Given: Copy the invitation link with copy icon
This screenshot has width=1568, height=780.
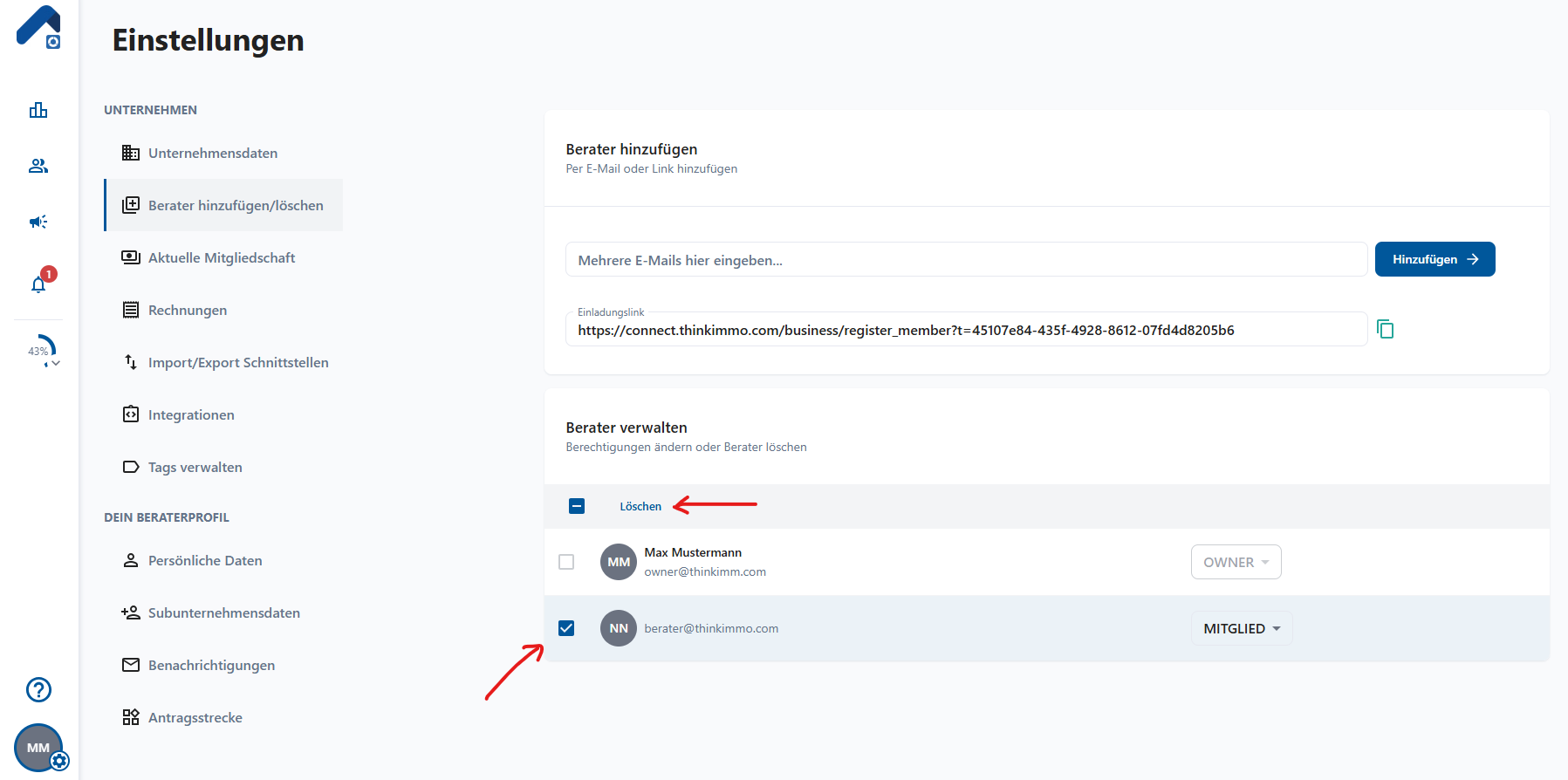Looking at the screenshot, I should point(1385,329).
